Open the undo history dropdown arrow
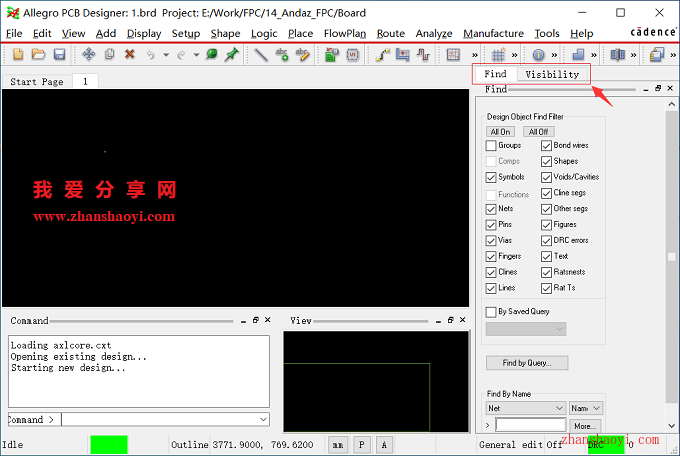The width and height of the screenshot is (680, 456). pos(166,55)
